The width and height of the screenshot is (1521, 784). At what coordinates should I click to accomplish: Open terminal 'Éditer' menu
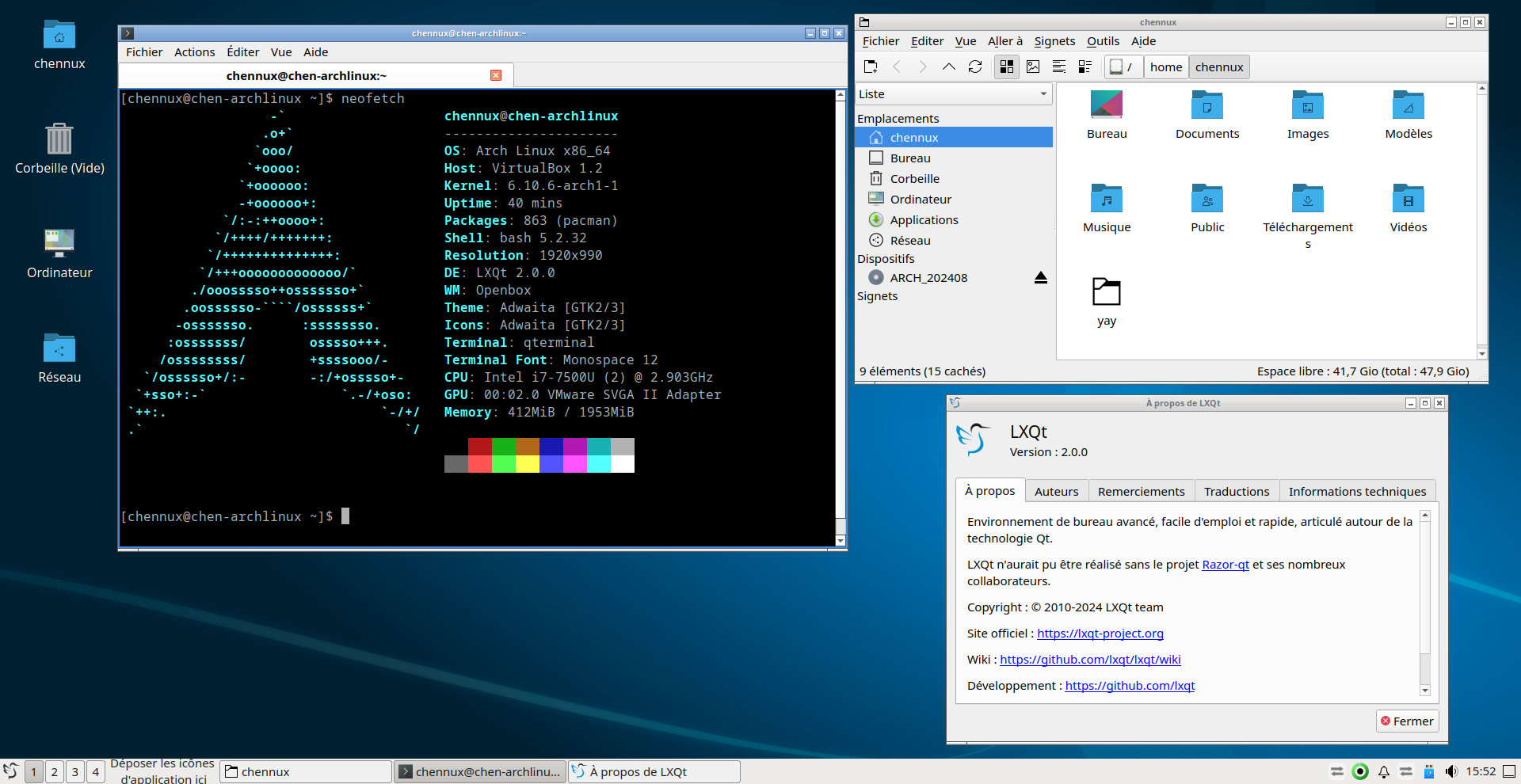pos(243,52)
